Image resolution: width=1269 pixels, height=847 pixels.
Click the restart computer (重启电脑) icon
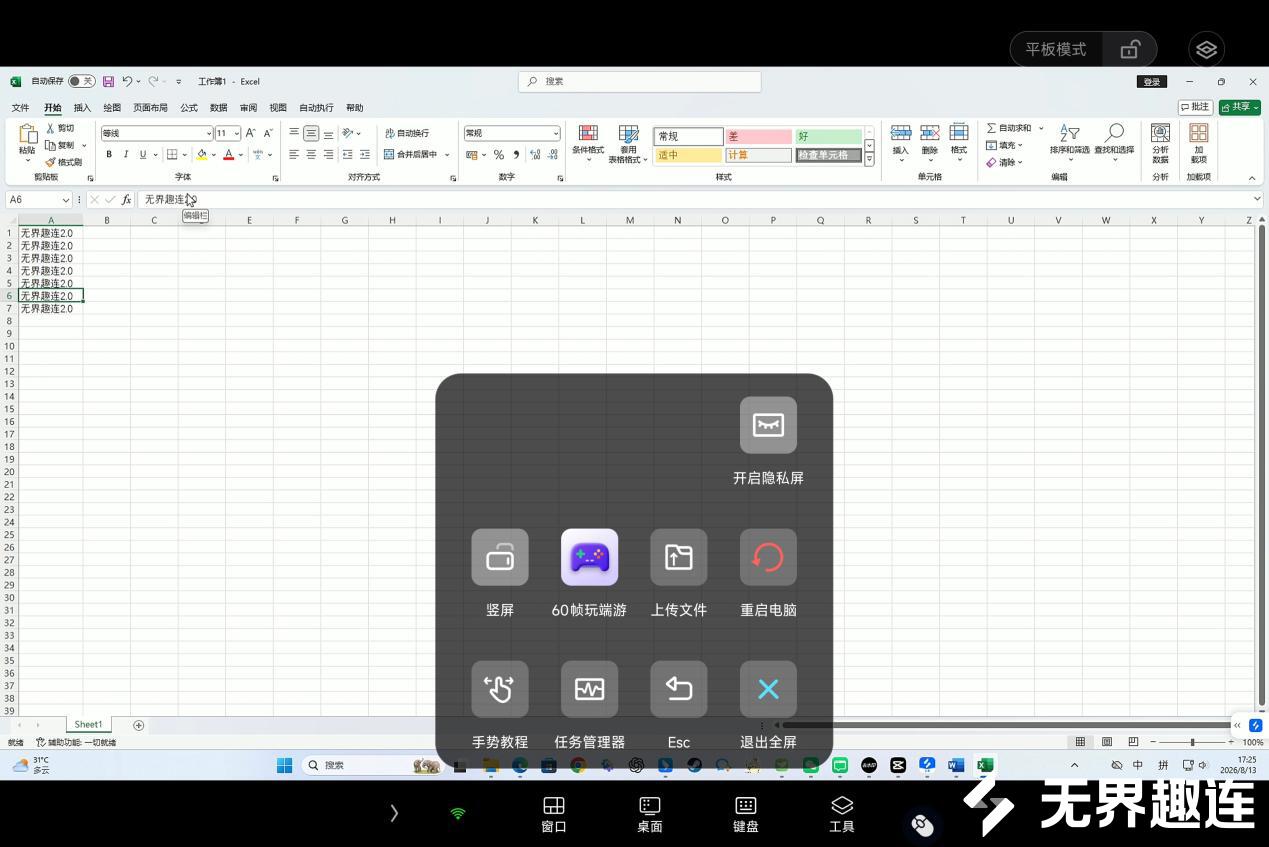(768, 557)
